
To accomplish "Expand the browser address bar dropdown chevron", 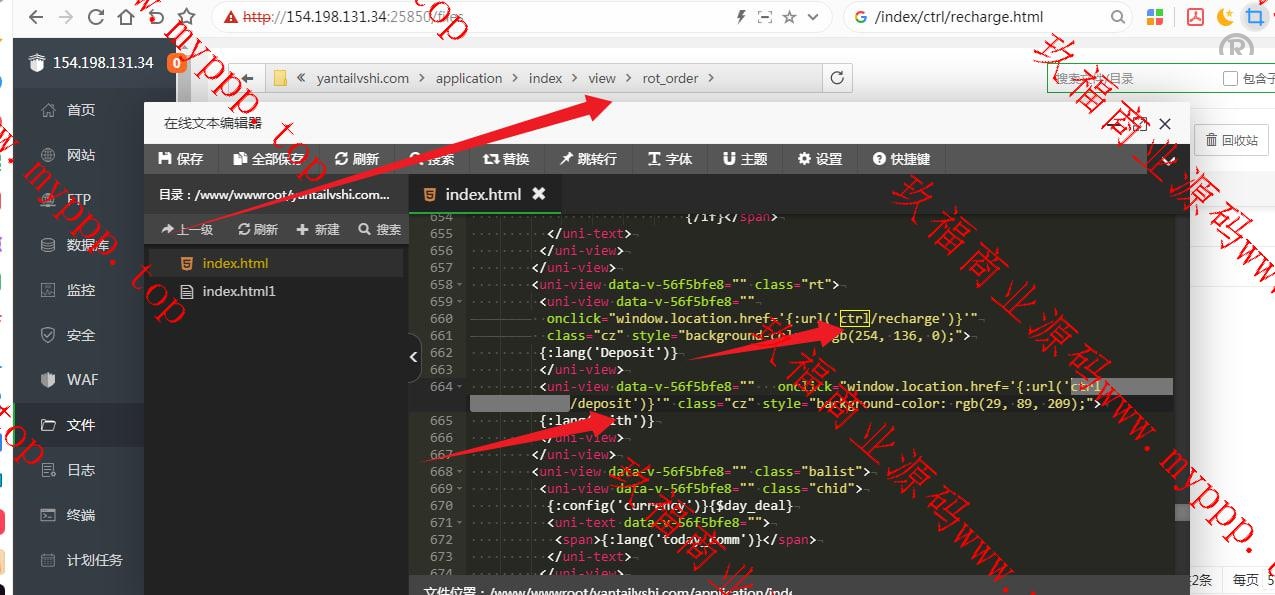I will click(x=812, y=17).
